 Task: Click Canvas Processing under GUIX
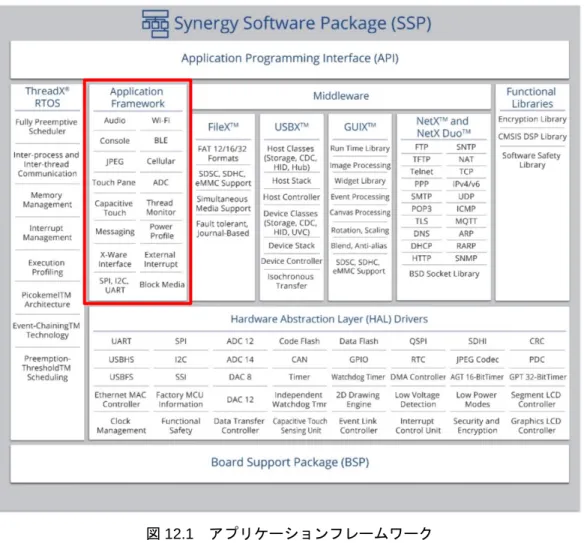point(360,212)
